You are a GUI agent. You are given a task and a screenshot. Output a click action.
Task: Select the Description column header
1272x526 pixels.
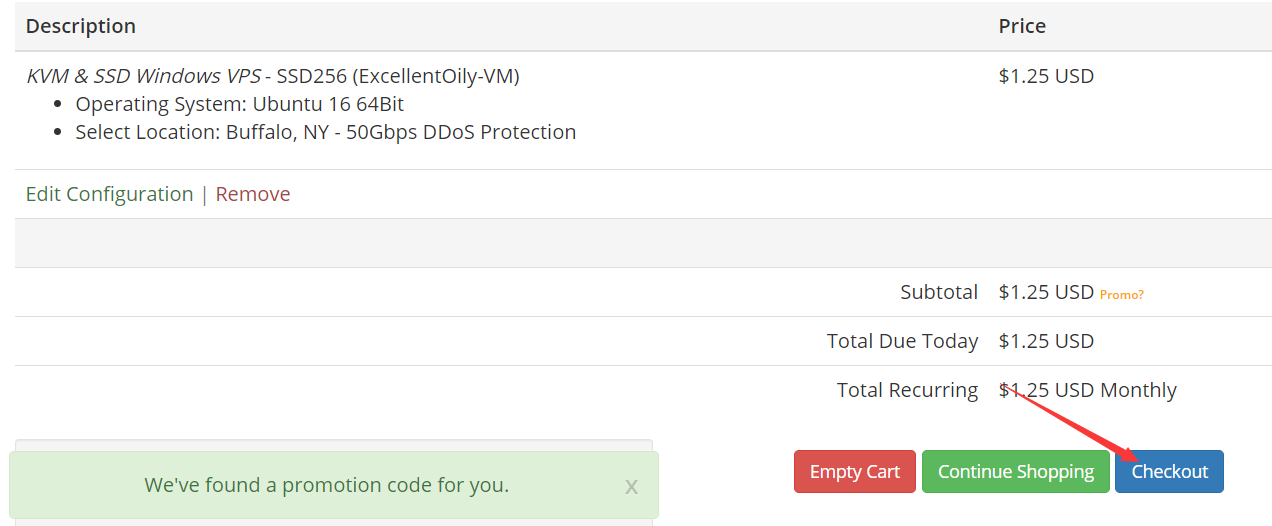pyautogui.click(x=81, y=26)
